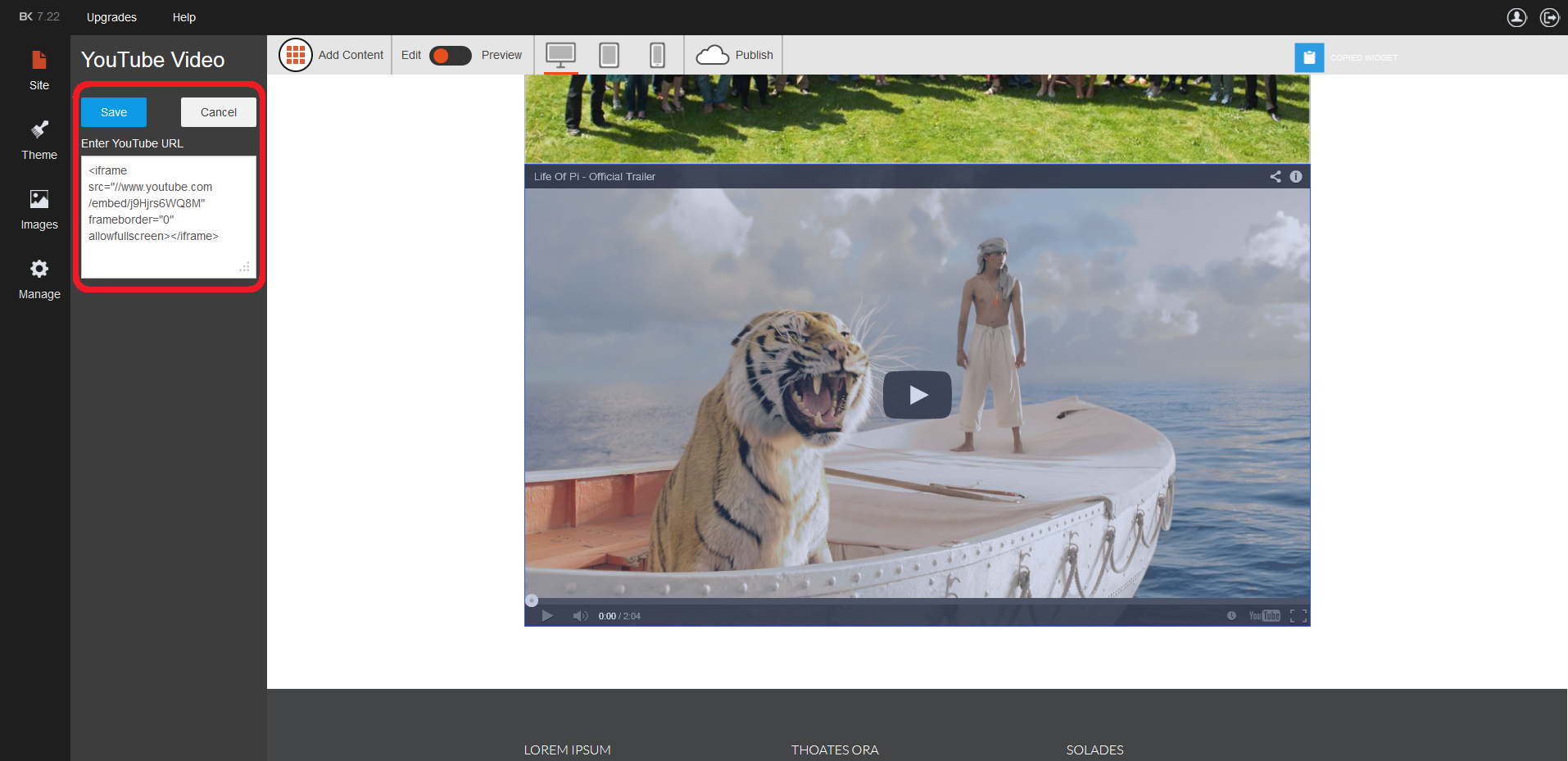Switch to mobile phone view icon
This screenshot has width=1568, height=761.
[x=657, y=55]
